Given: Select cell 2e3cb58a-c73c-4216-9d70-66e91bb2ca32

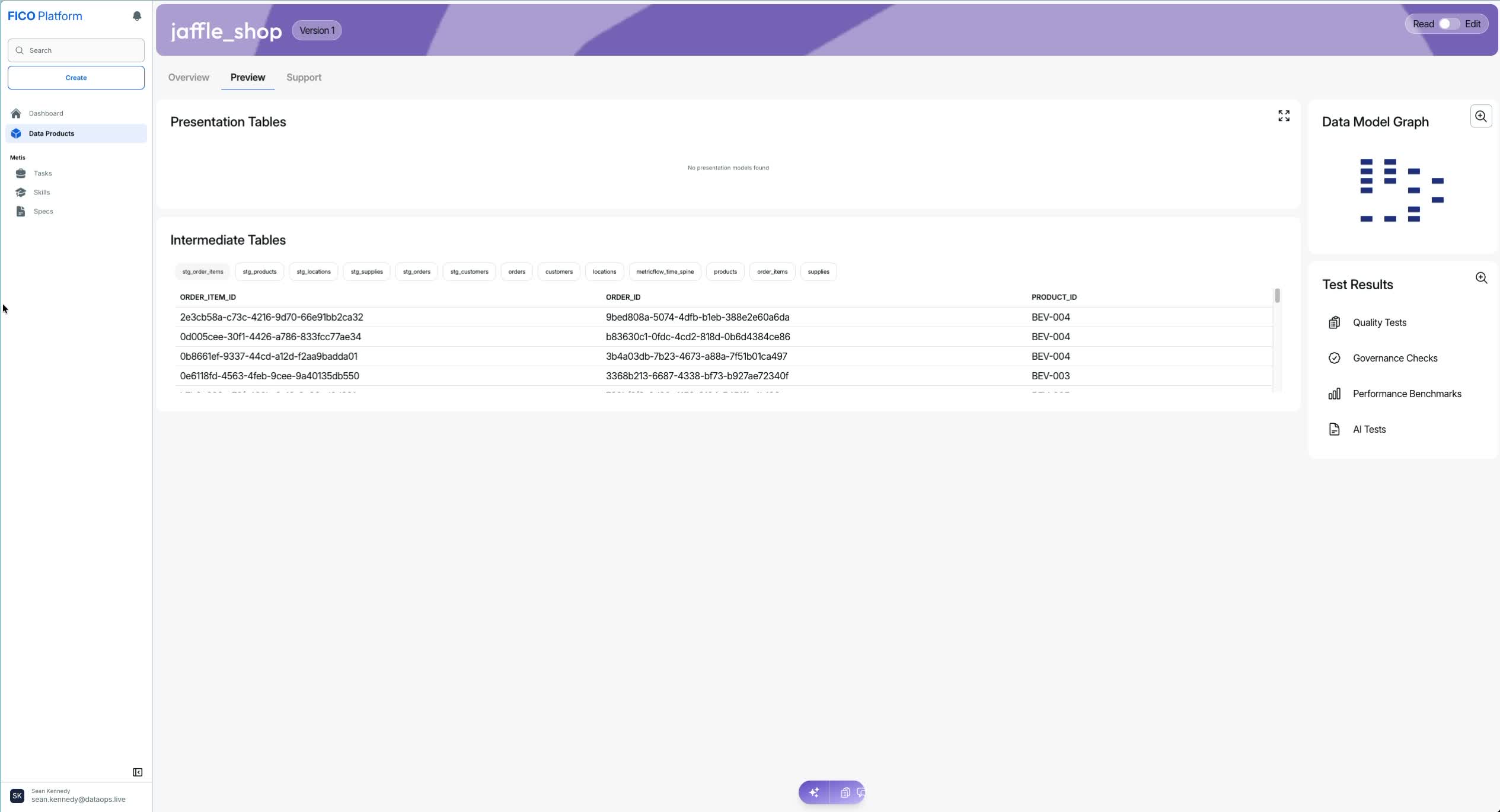Looking at the screenshot, I should pyautogui.click(x=272, y=317).
